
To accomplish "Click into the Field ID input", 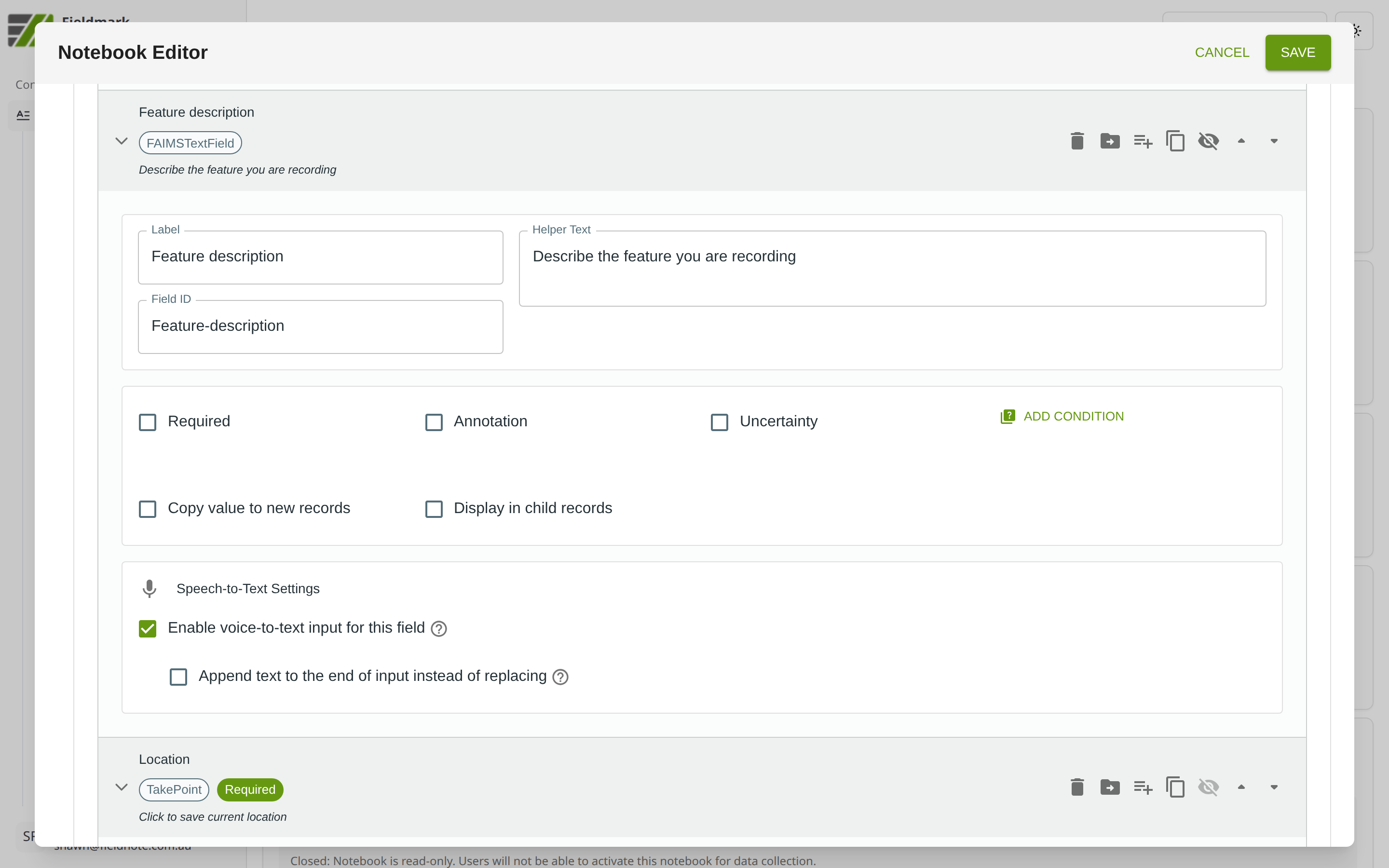I will (x=320, y=326).
